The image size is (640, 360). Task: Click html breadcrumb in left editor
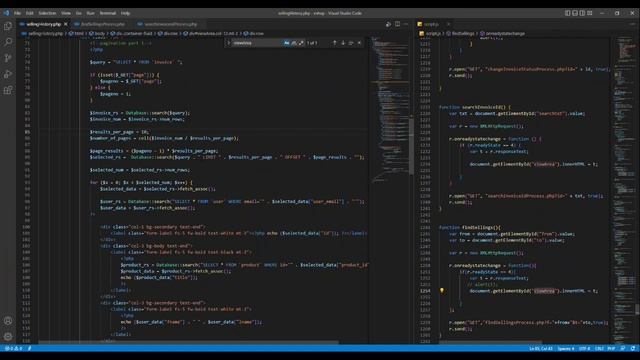tap(79, 33)
